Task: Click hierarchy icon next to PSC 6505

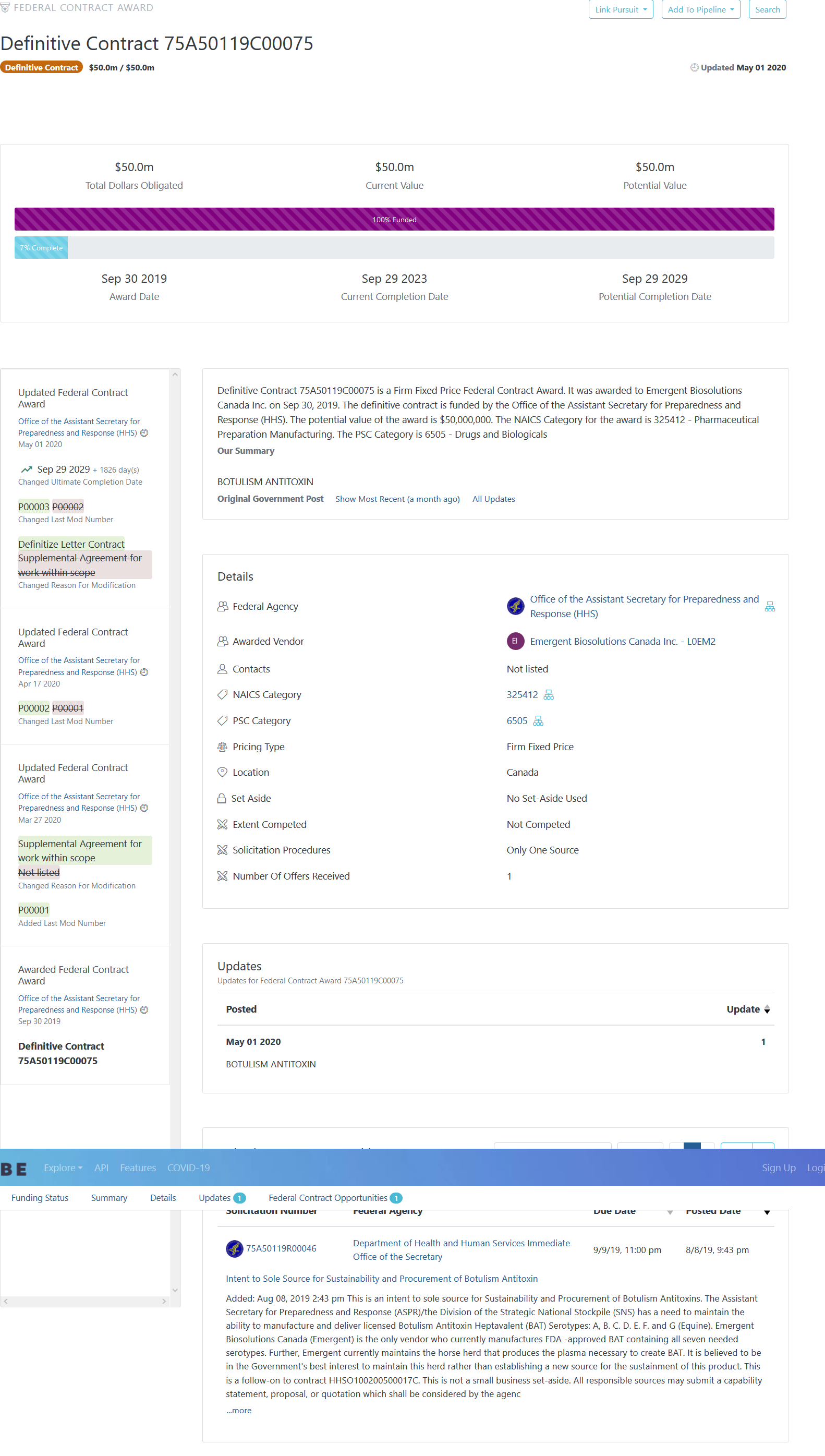Action: point(538,721)
